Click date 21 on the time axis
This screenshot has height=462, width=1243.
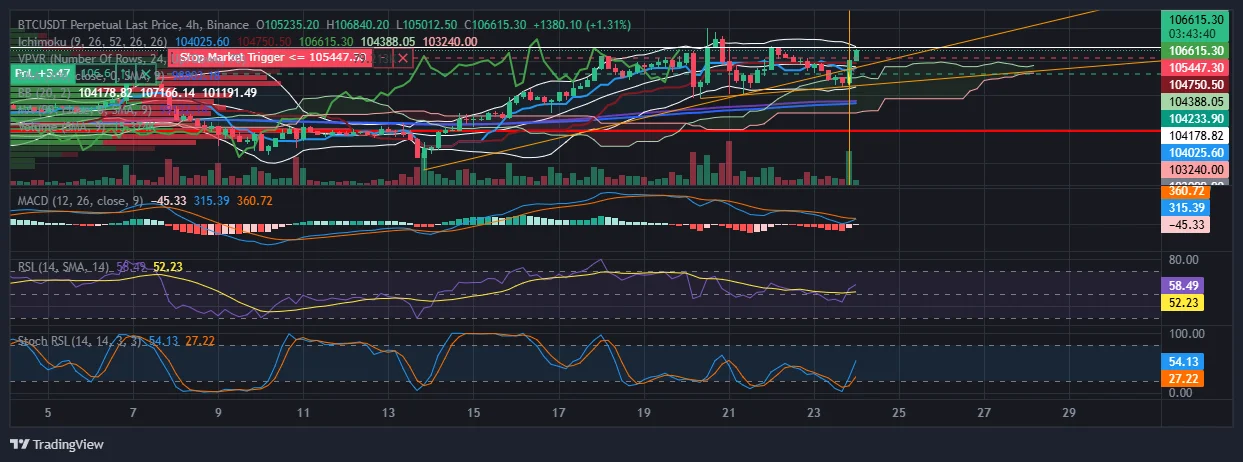[x=729, y=412]
